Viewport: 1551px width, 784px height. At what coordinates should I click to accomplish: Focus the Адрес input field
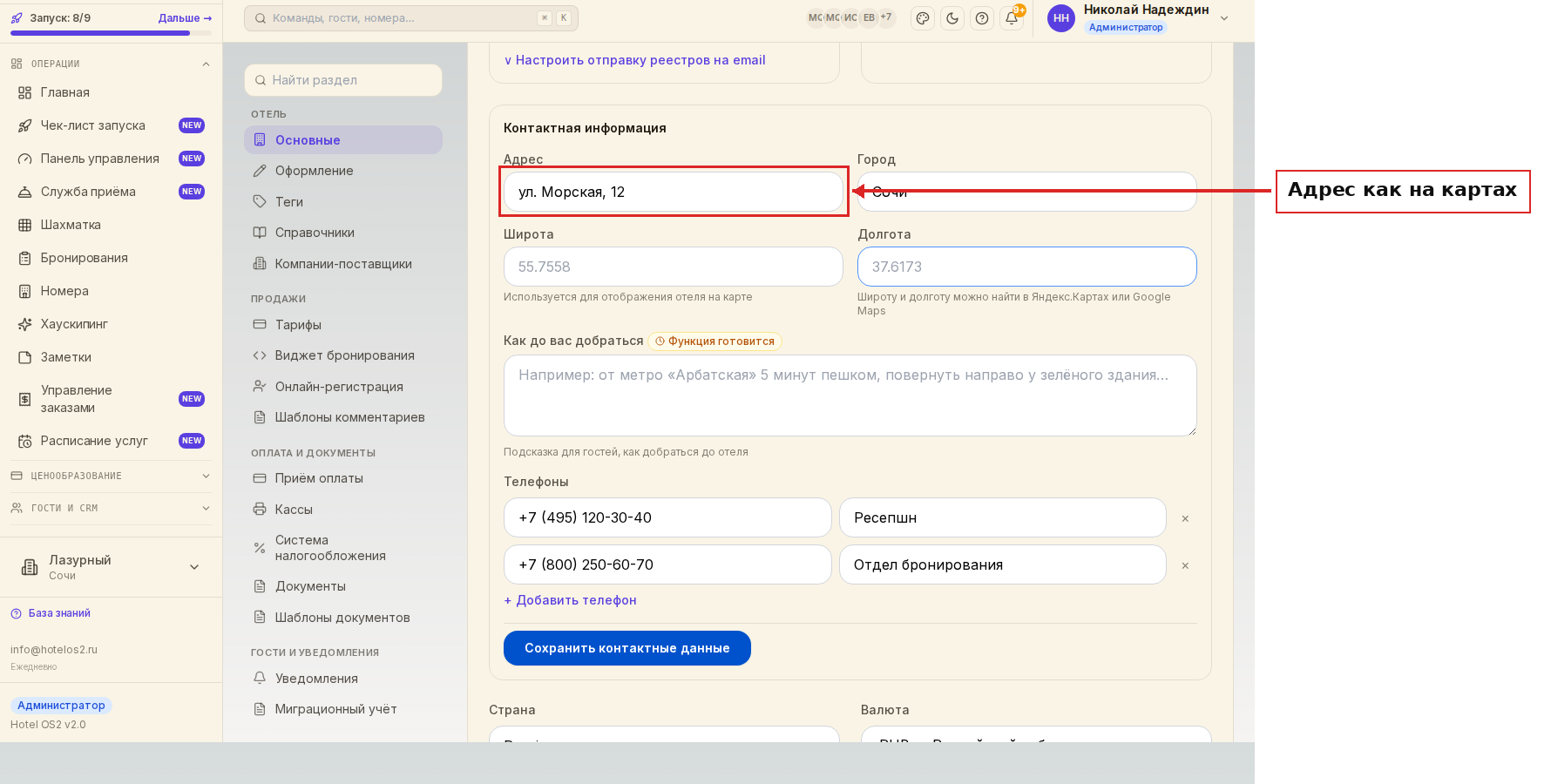[674, 192]
